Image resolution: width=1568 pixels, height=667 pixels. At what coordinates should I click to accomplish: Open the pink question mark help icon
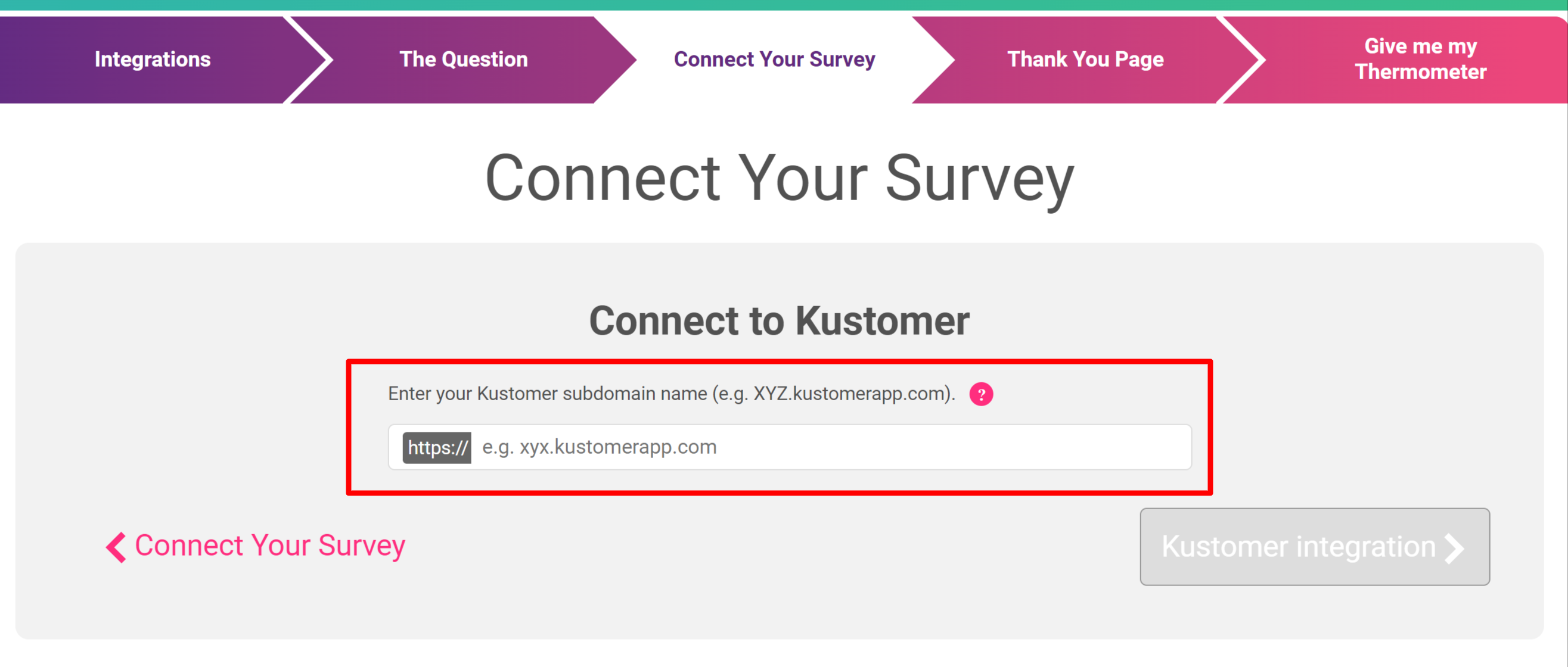[980, 394]
